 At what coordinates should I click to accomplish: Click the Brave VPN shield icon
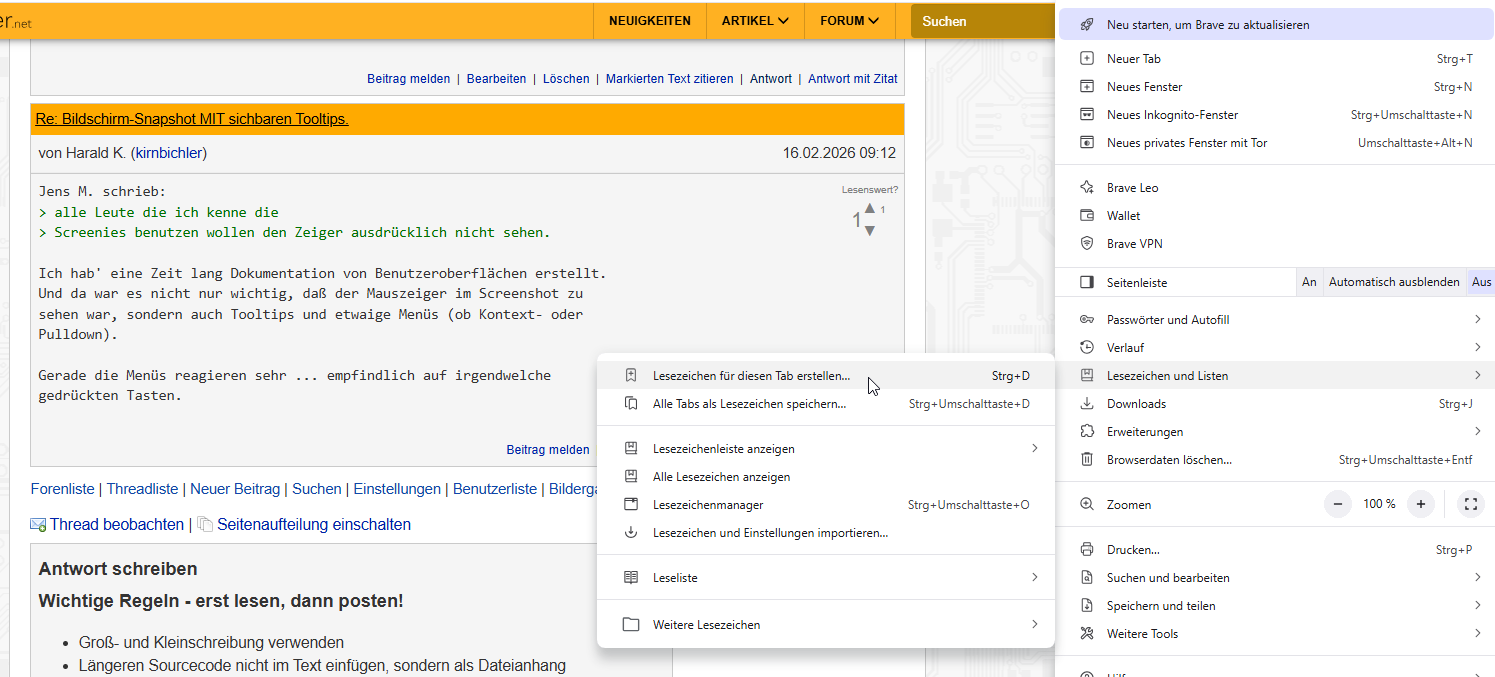pyautogui.click(x=1087, y=244)
